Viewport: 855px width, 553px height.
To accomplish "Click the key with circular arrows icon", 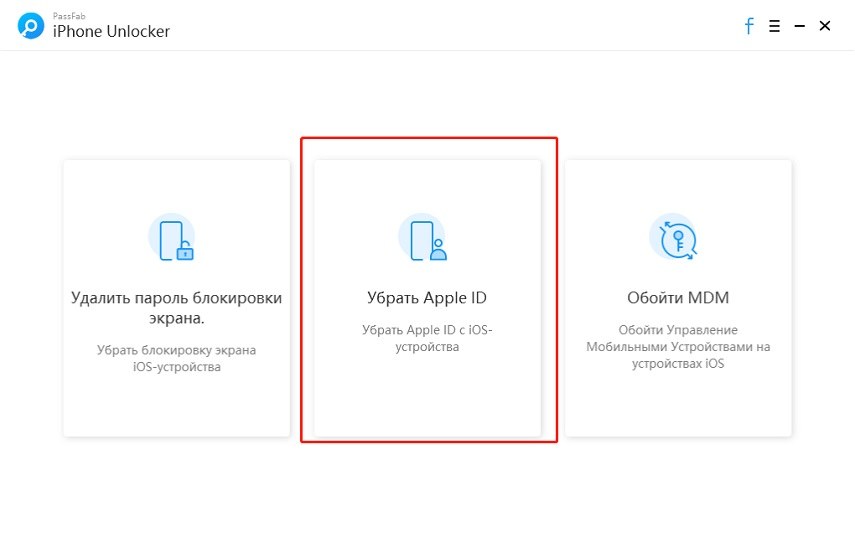I will (x=674, y=238).
